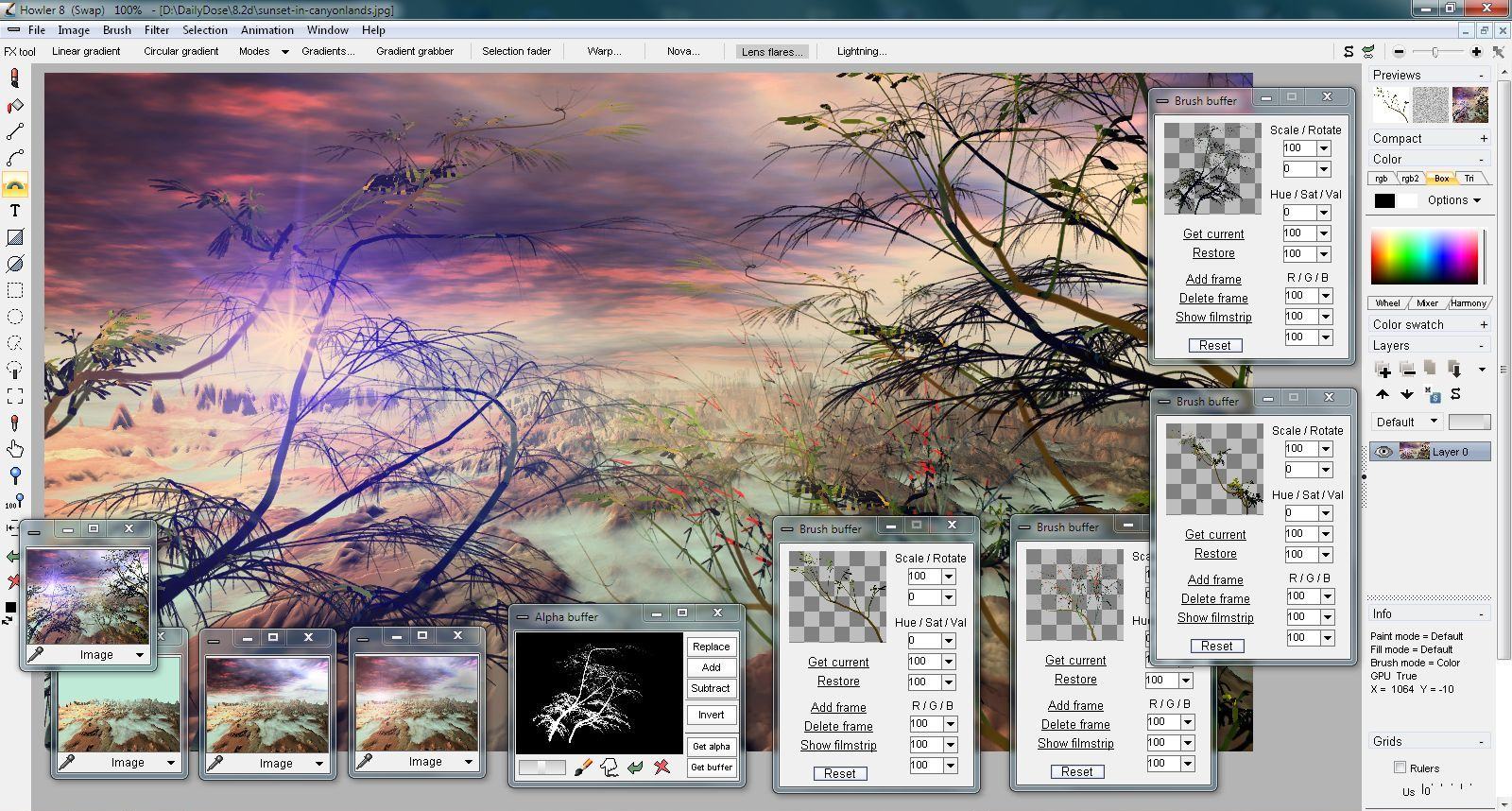Screen dimensions: 1512x811
Task: Expand the Default layer blend mode dropdown
Action: point(1406,422)
